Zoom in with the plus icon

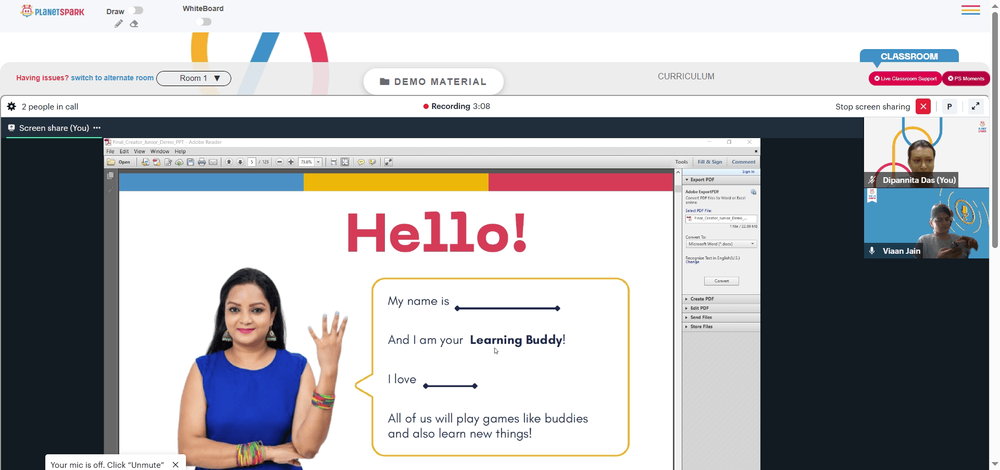[x=290, y=162]
